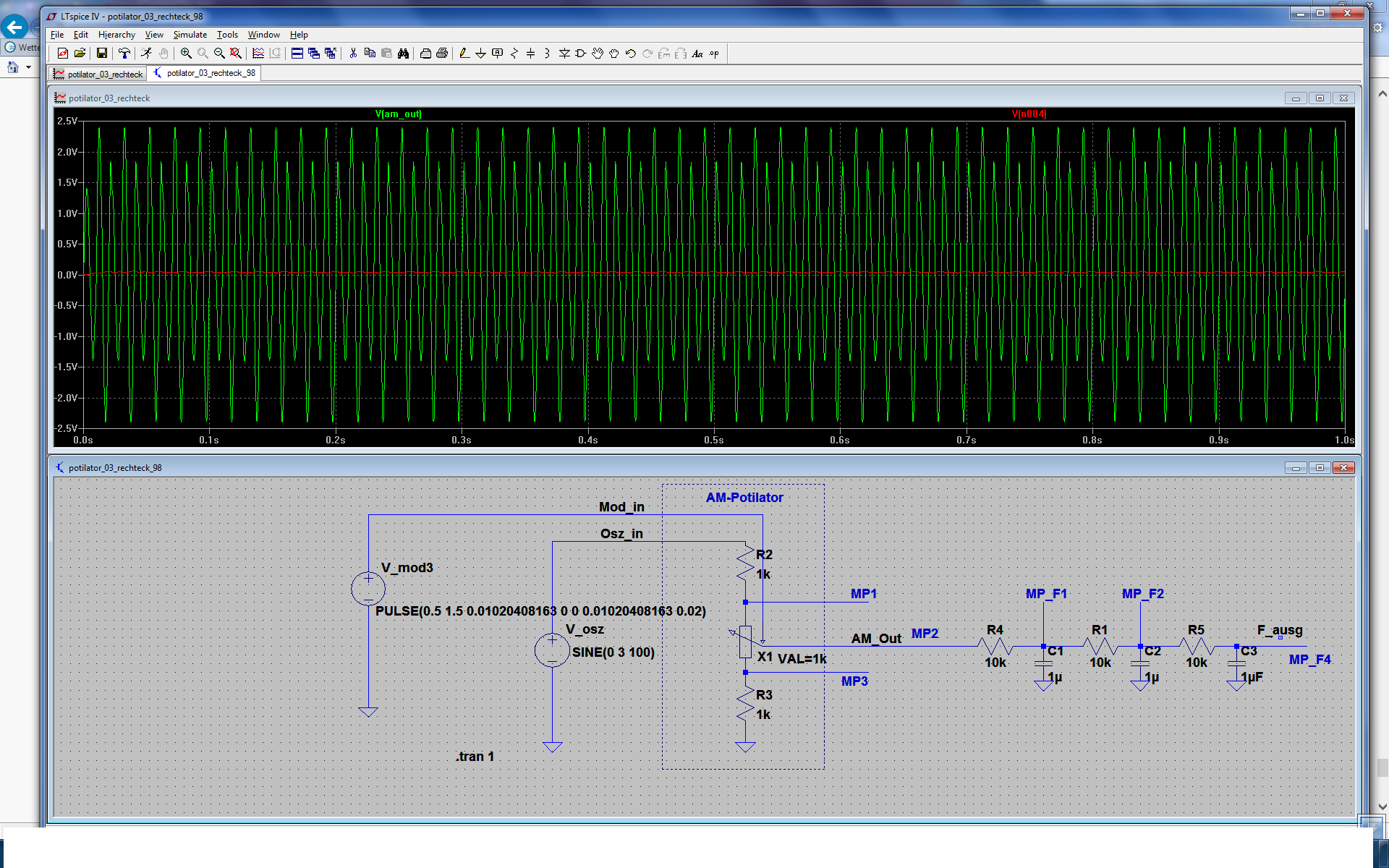Click the Halt simulation hand icon
The height and width of the screenshot is (868, 1389).
[x=164, y=54]
